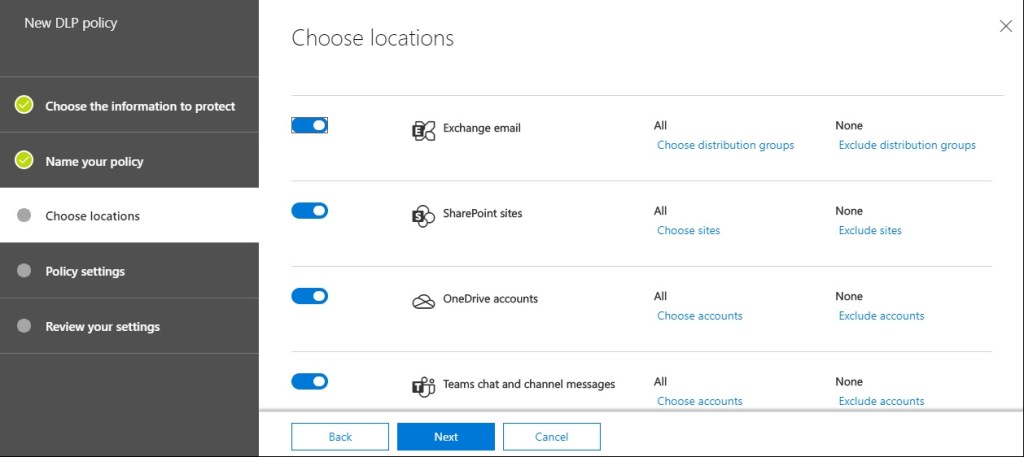
Task: Click the Next button
Action: (446, 437)
